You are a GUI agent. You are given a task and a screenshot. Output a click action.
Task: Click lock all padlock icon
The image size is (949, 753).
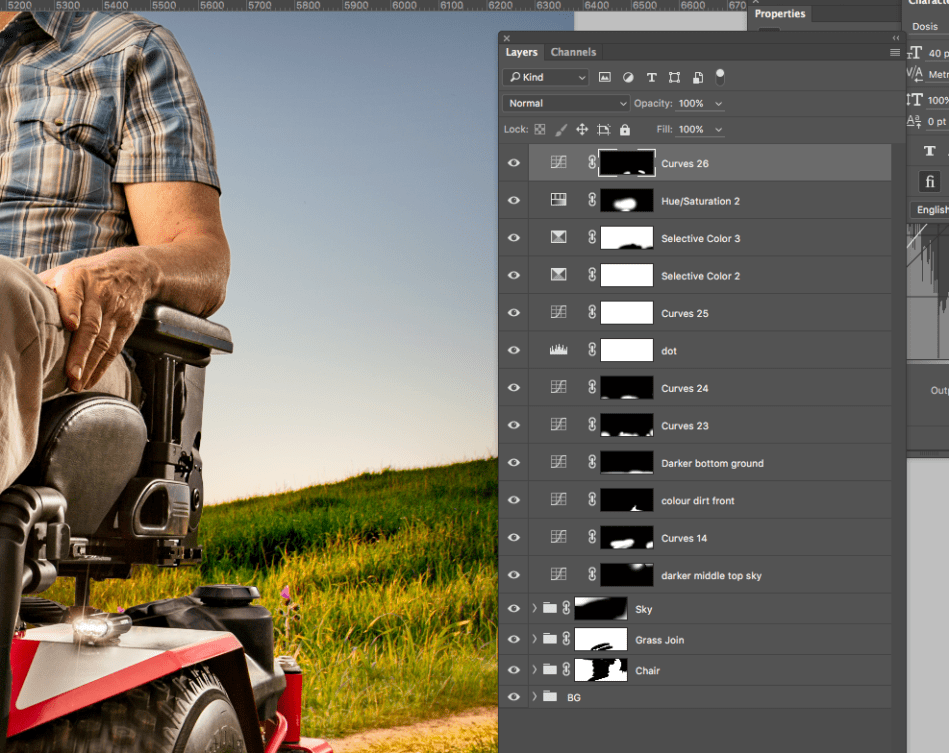[x=625, y=130]
